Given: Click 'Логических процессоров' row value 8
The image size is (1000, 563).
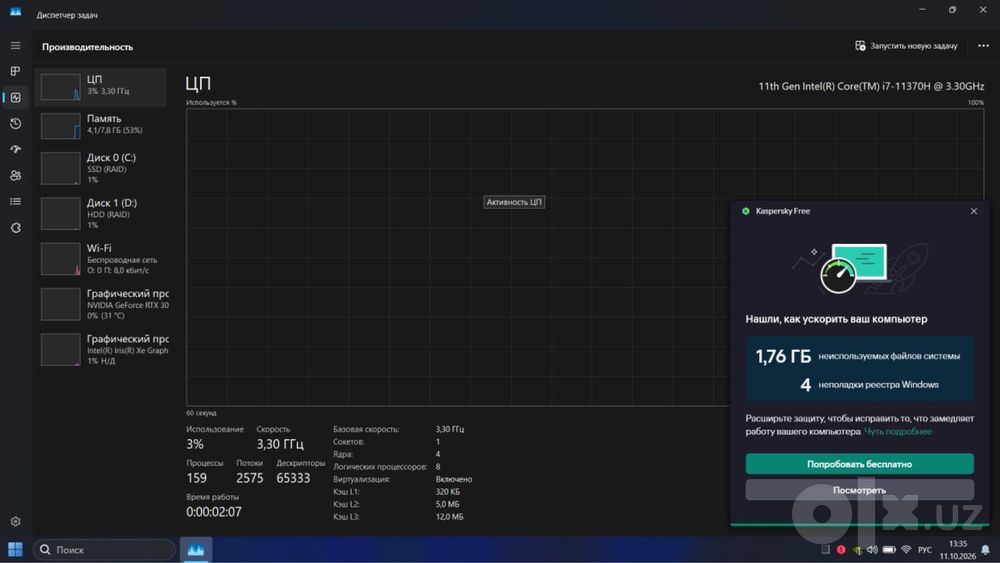Looking at the screenshot, I should pyautogui.click(x=438, y=467).
